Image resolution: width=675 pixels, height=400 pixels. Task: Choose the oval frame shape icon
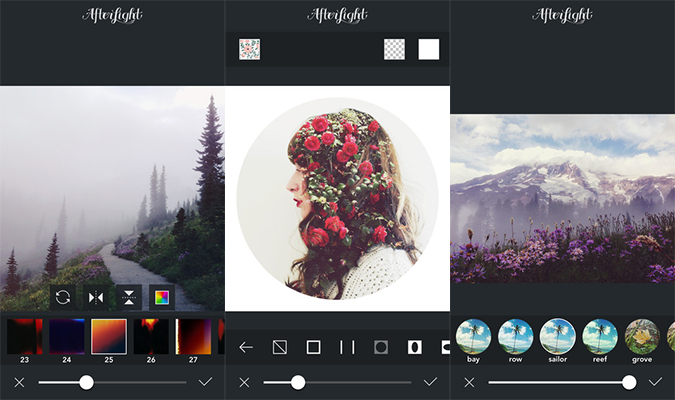tap(414, 347)
